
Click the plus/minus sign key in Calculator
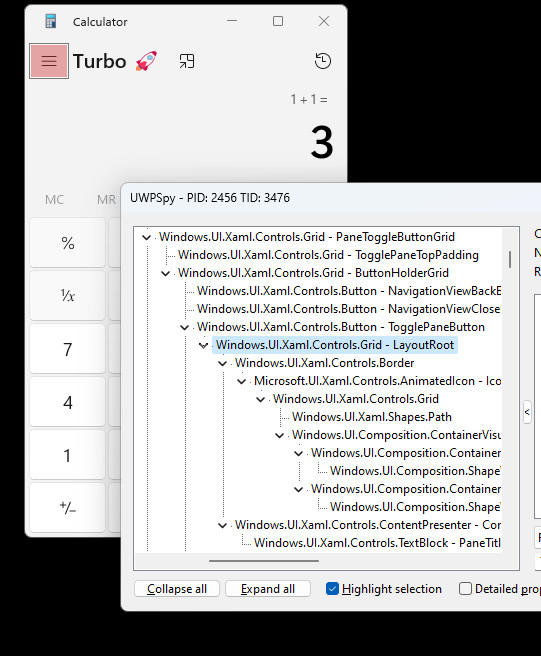(x=68, y=507)
